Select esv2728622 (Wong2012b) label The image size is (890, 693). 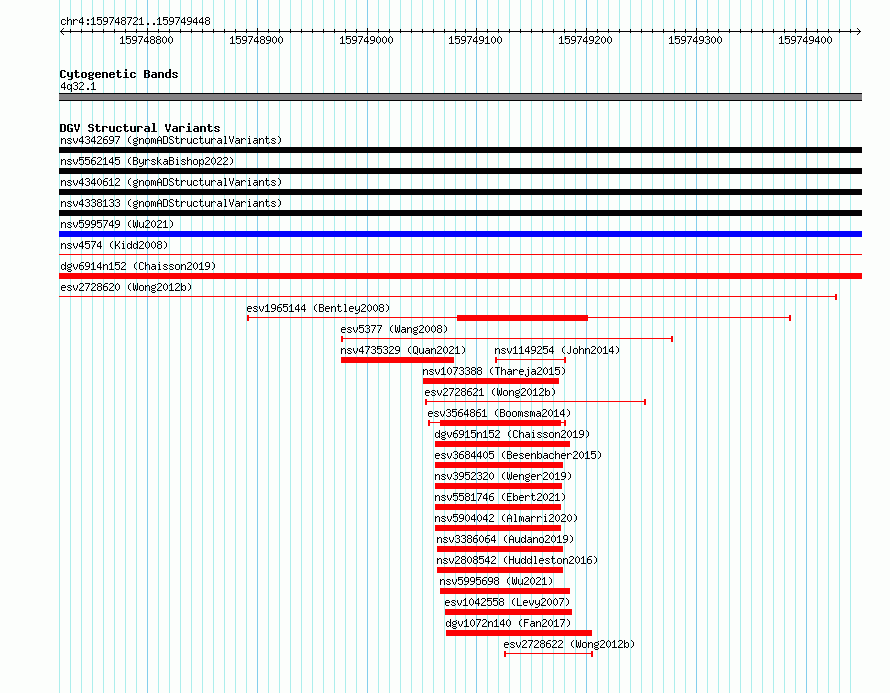pos(569,644)
